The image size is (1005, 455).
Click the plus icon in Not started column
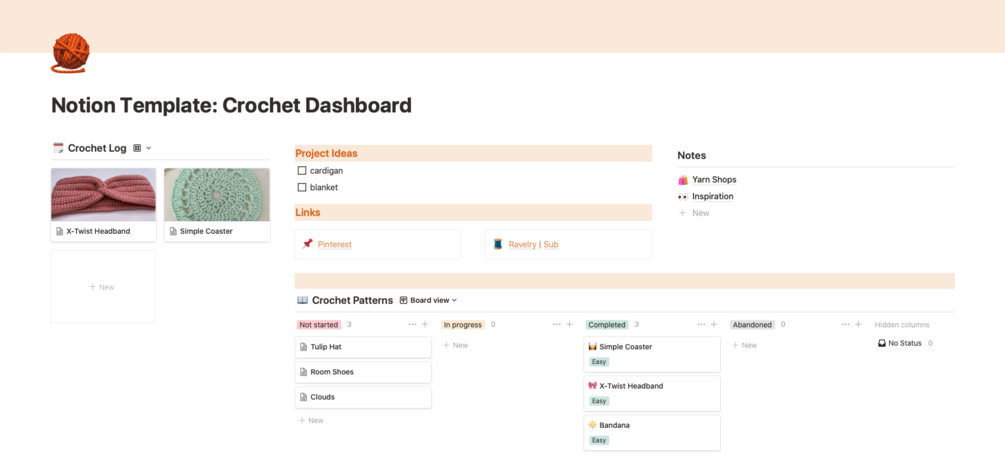point(425,324)
